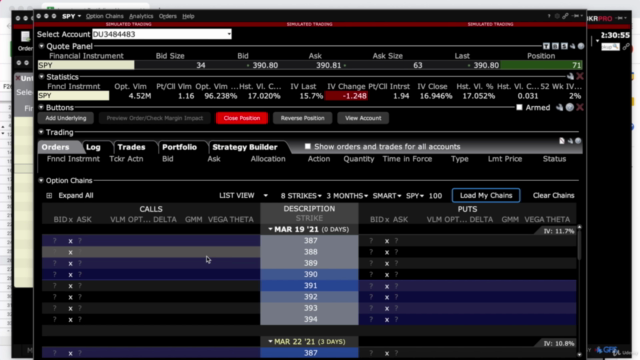Collapse the Quote Panel section
Screen dimensions: 640x360
click(x=41, y=46)
